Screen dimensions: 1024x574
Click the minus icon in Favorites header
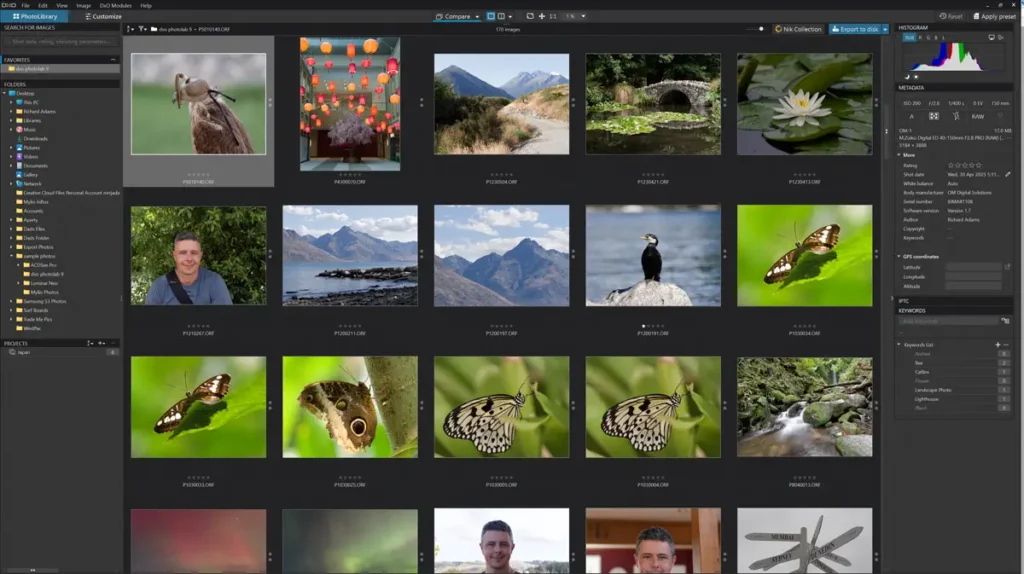pyautogui.click(x=113, y=59)
